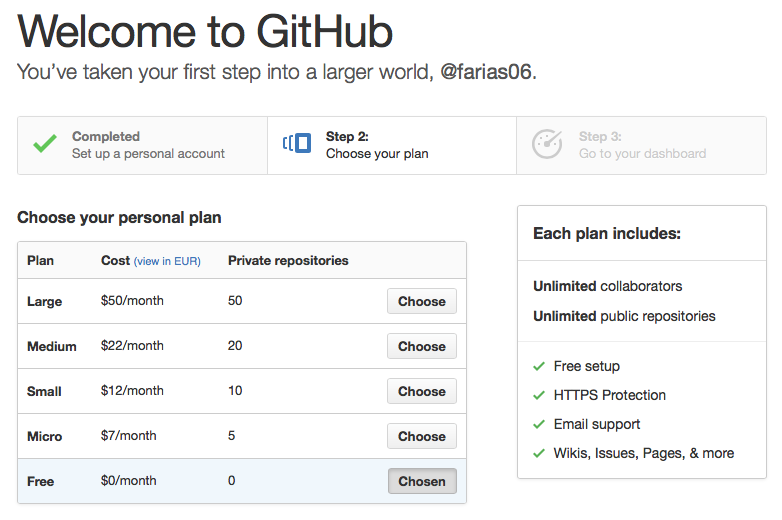Viewport: 782px width, 520px height.
Task: Choose the Micro plan
Action: pyautogui.click(x=421, y=436)
